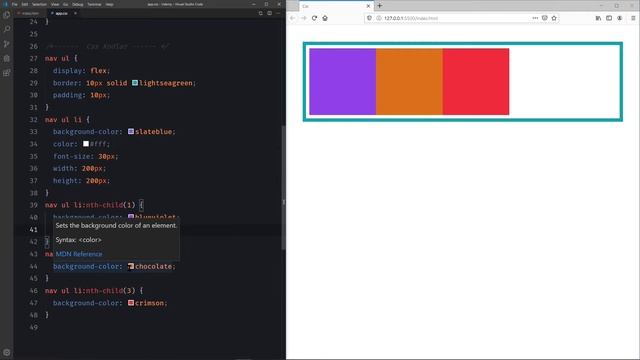Open Firefox account icon
The image size is (640, 360).
point(620,18)
